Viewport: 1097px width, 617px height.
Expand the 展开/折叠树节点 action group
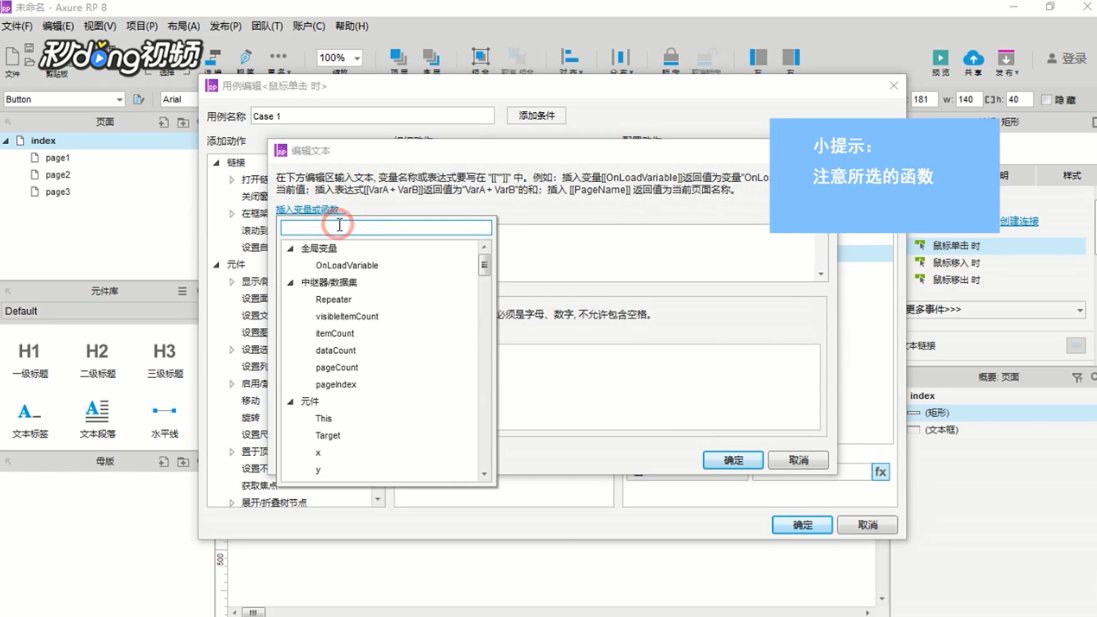coord(232,503)
